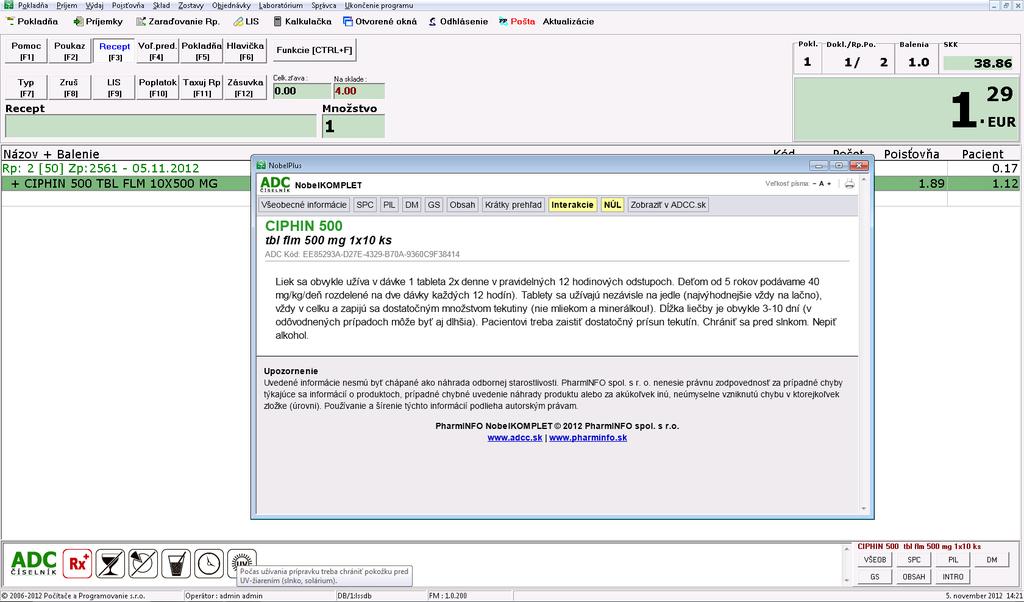This screenshot has height=602, width=1024.
Task: Open the www.pharminfo.sk link
Action: tap(588, 437)
